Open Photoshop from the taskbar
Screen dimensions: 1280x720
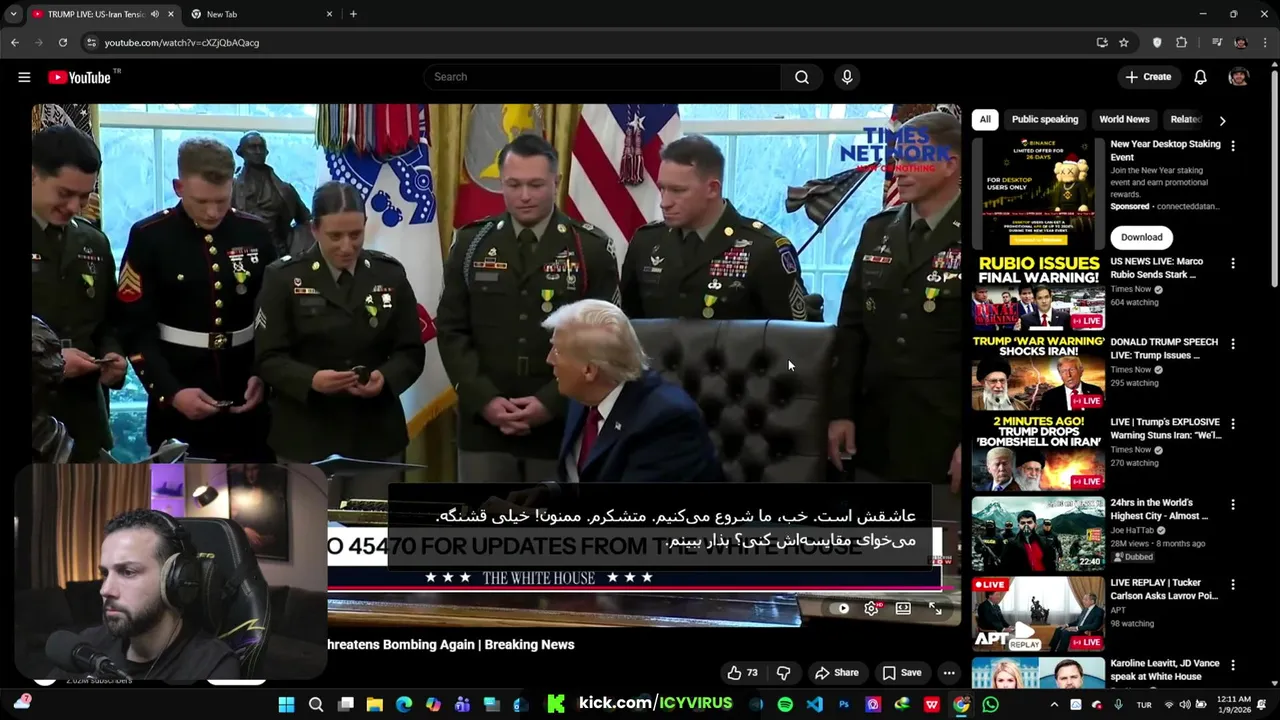coord(844,704)
